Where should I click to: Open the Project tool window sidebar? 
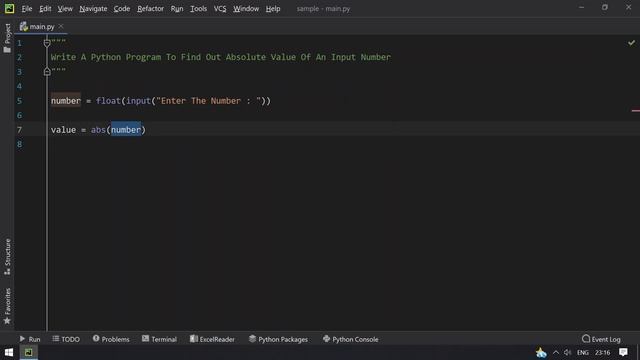tap(7, 38)
